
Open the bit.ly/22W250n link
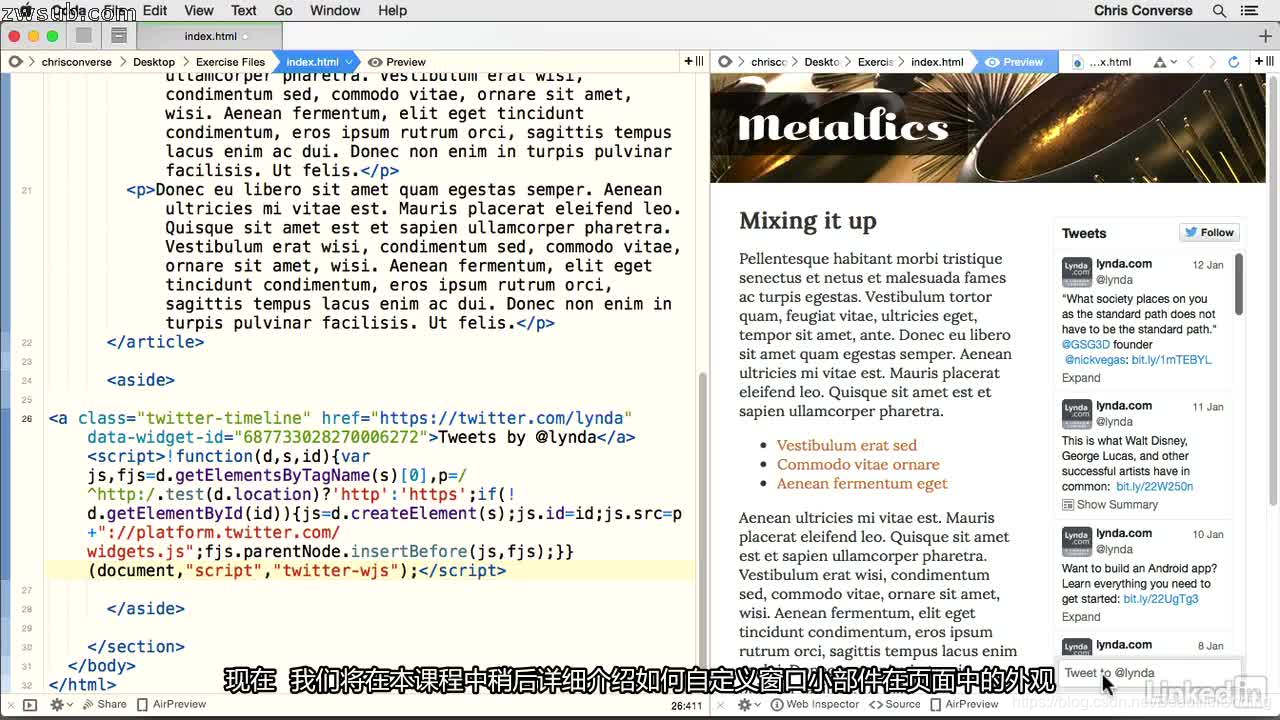point(1155,486)
